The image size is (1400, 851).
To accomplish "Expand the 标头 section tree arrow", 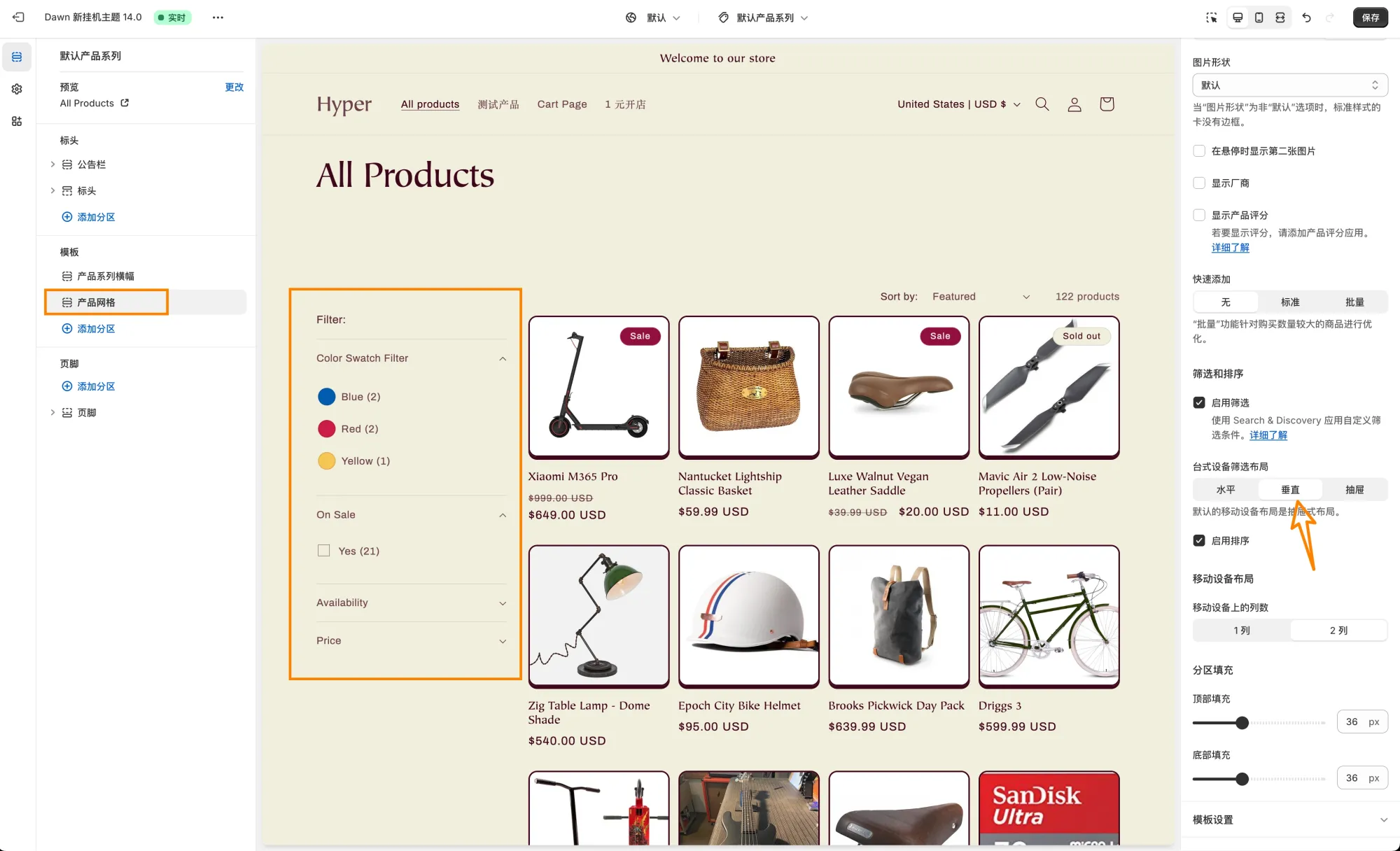I will pos(52,190).
